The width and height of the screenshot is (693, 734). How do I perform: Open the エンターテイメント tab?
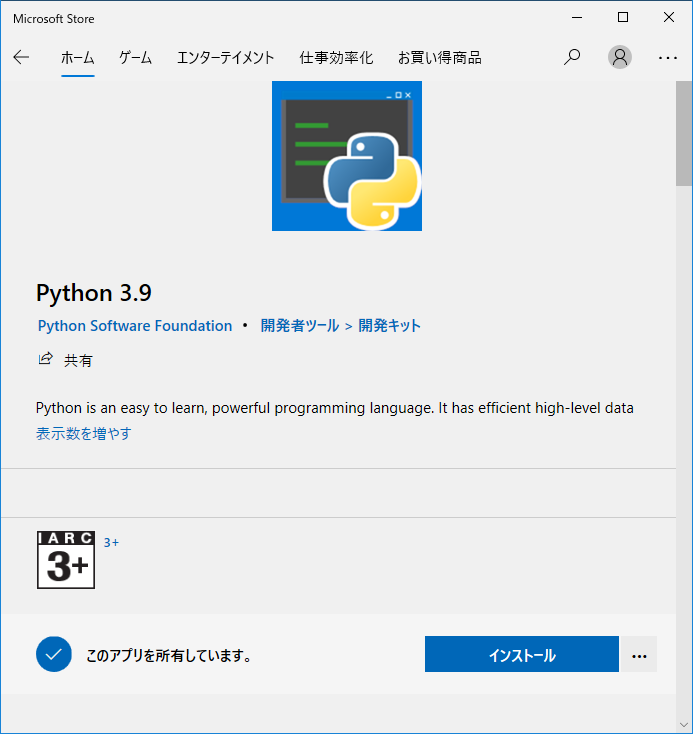tap(225, 58)
